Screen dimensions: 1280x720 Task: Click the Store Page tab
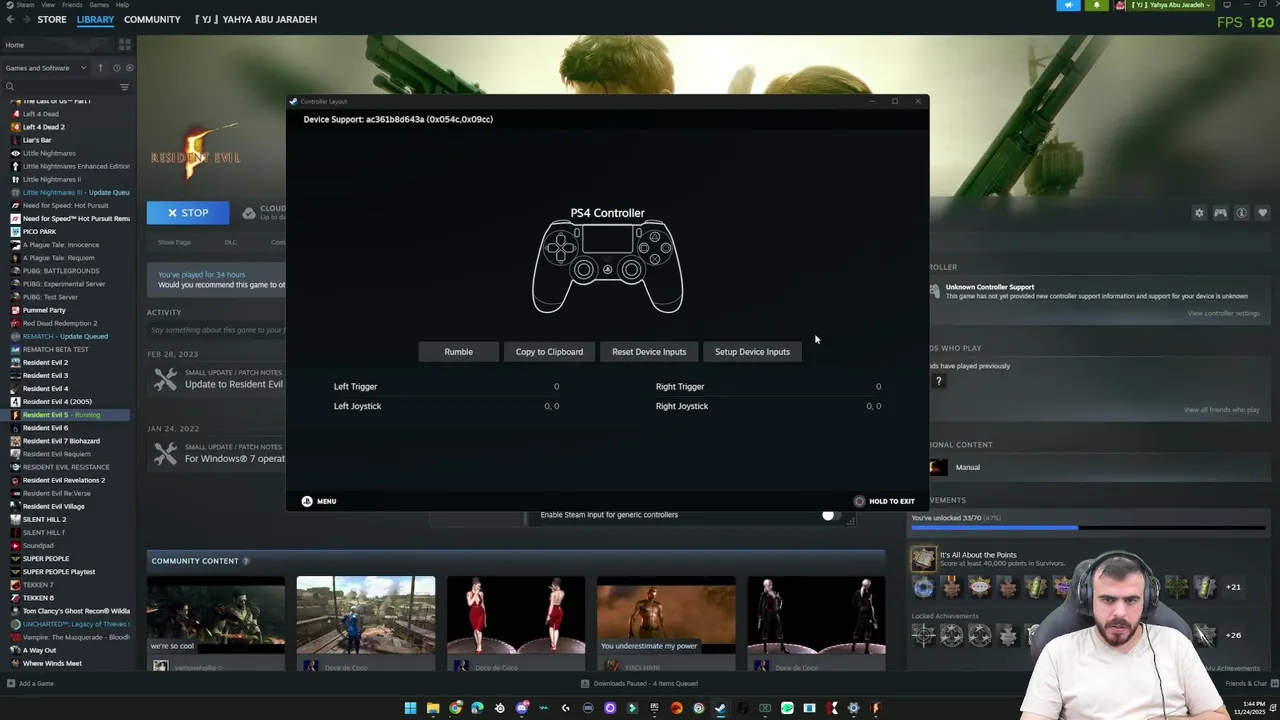pyautogui.click(x=174, y=242)
